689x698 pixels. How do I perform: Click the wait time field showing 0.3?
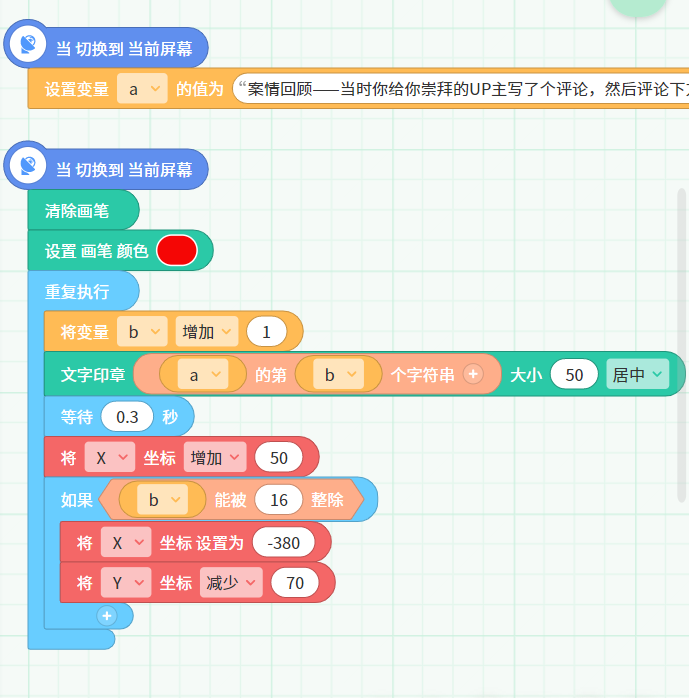pyautogui.click(x=127, y=417)
